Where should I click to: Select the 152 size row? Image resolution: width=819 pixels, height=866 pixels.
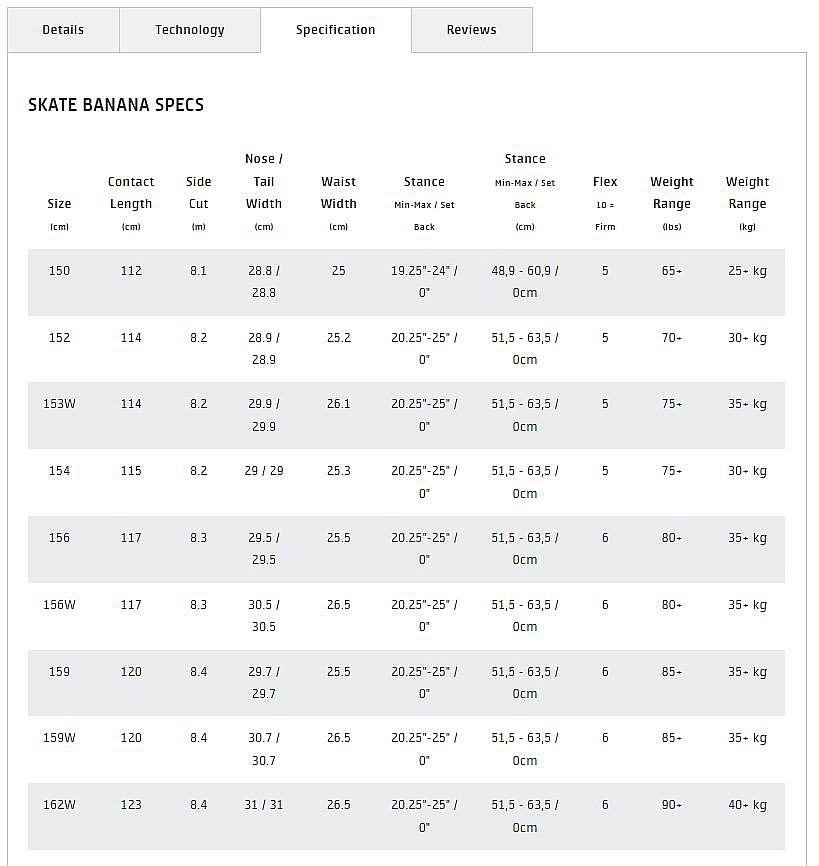(x=60, y=338)
